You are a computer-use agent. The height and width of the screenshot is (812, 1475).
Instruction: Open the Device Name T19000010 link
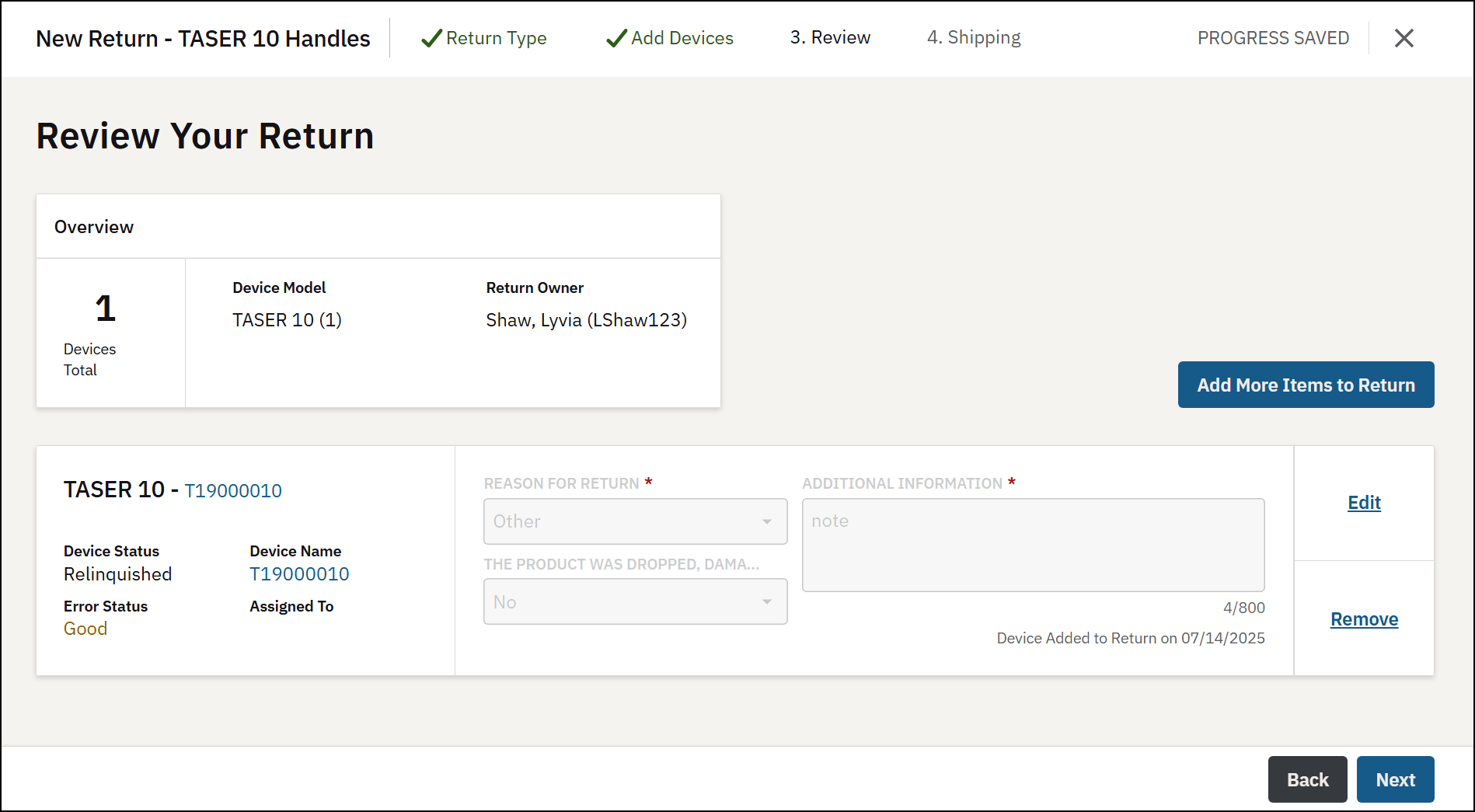click(299, 574)
